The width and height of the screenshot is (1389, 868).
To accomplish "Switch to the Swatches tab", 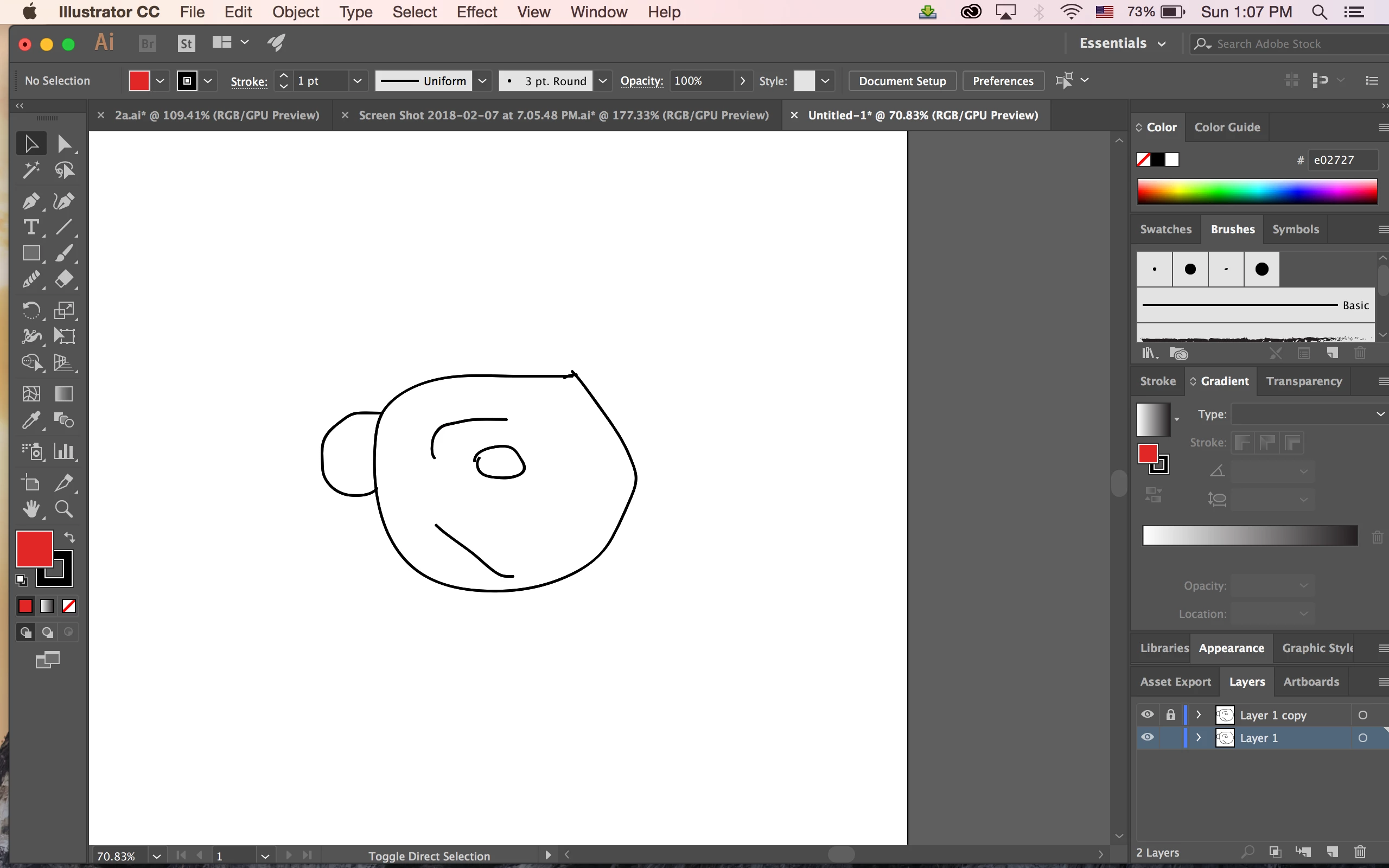I will (1165, 229).
